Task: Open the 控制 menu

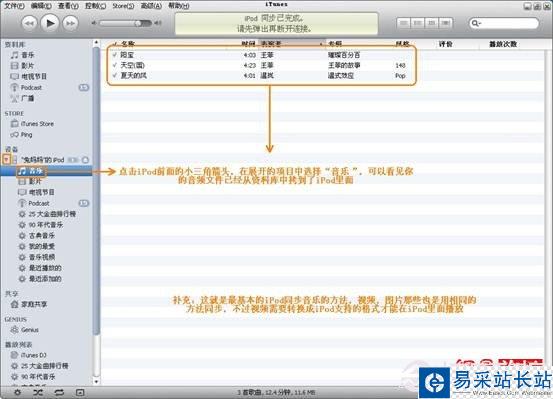Action: (x=96, y=6)
